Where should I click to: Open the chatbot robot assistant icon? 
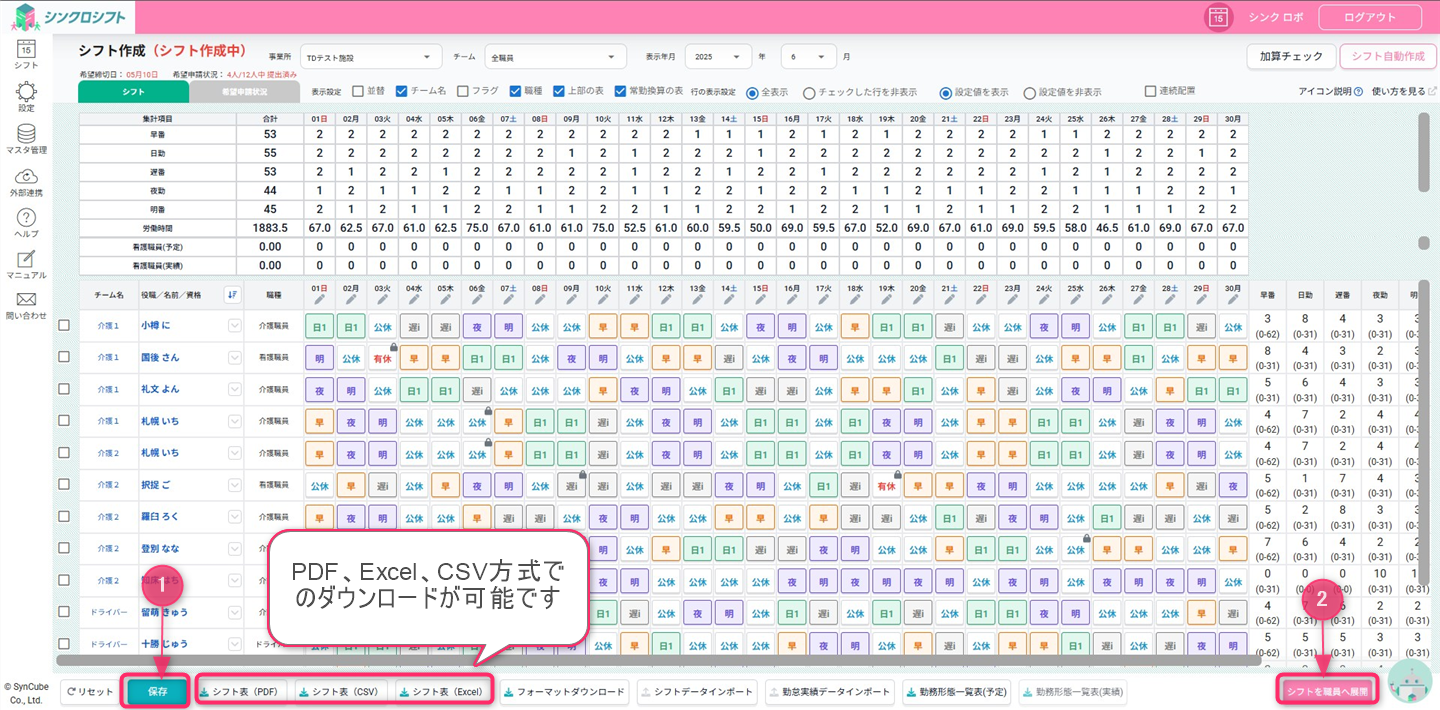pos(1410,682)
